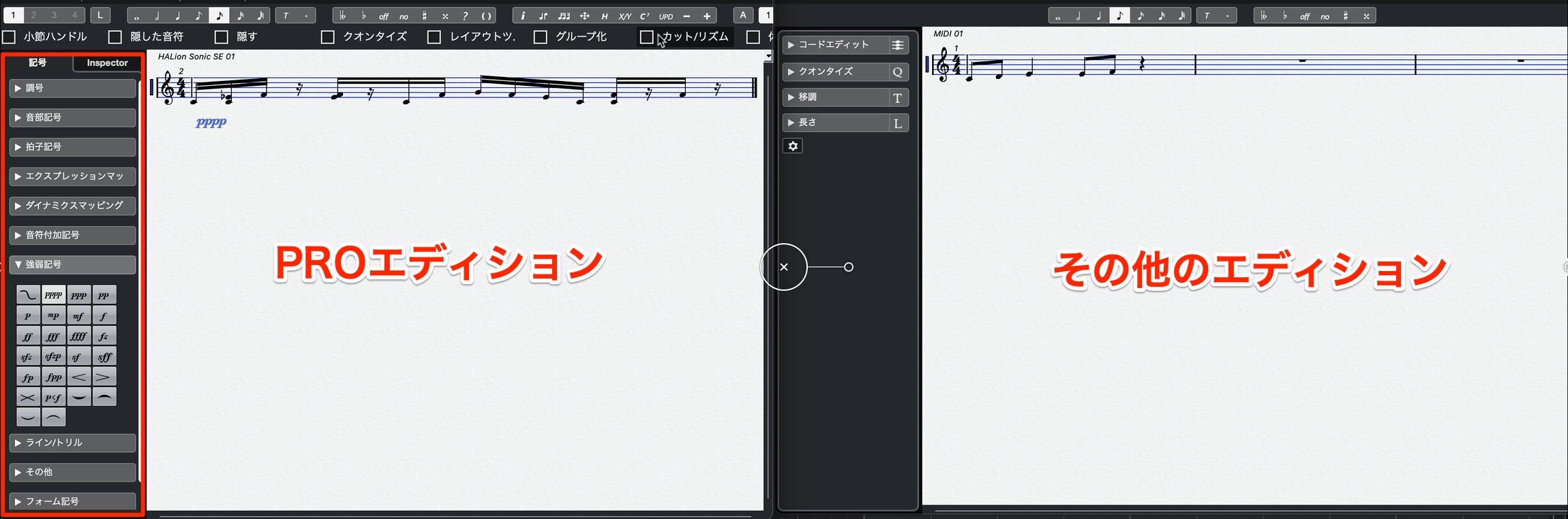Select insert voice 3 in PRO toolbar
Screen dimensions: 1568x519
tap(54, 15)
